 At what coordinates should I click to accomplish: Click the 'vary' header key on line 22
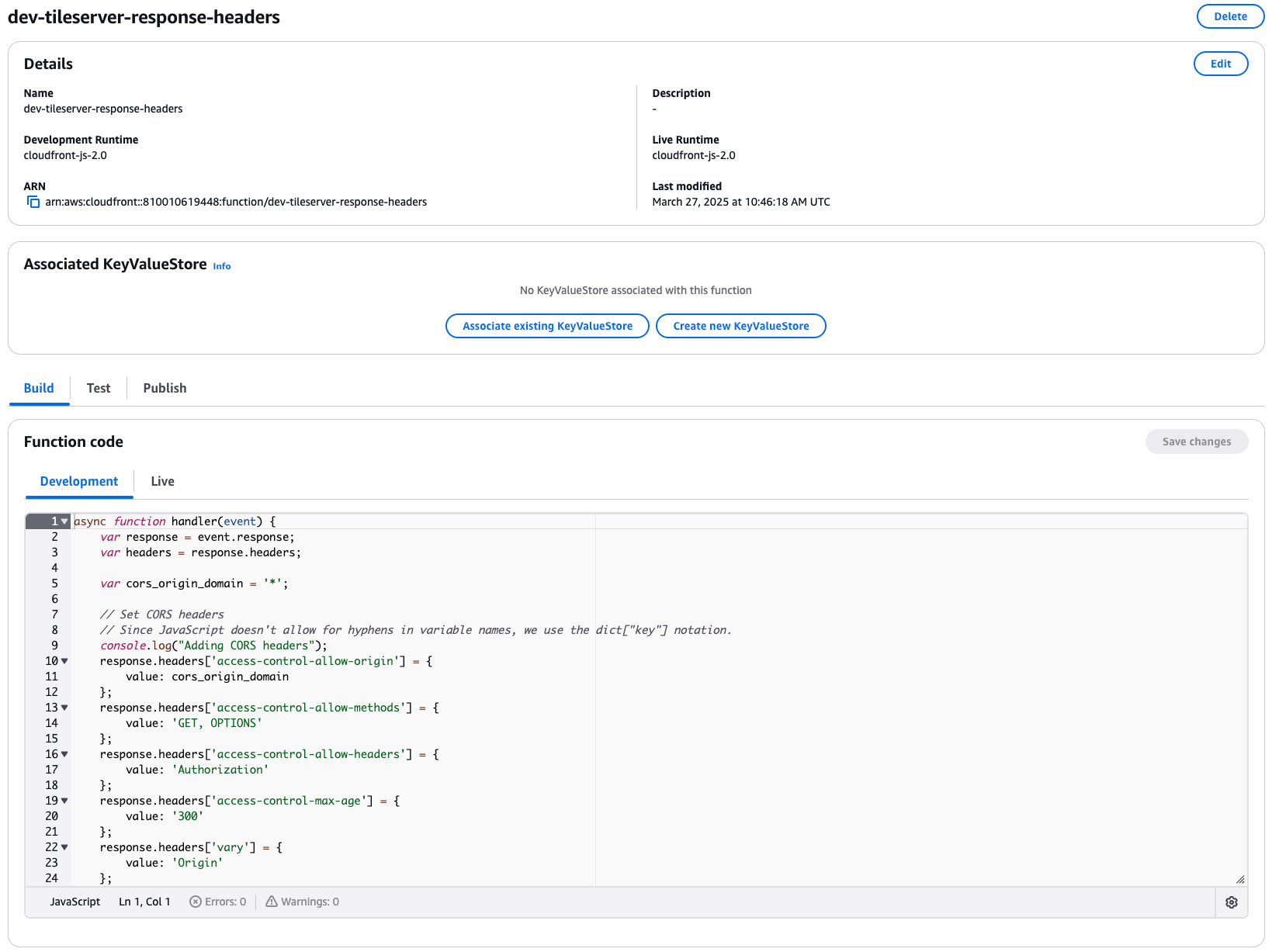(230, 847)
